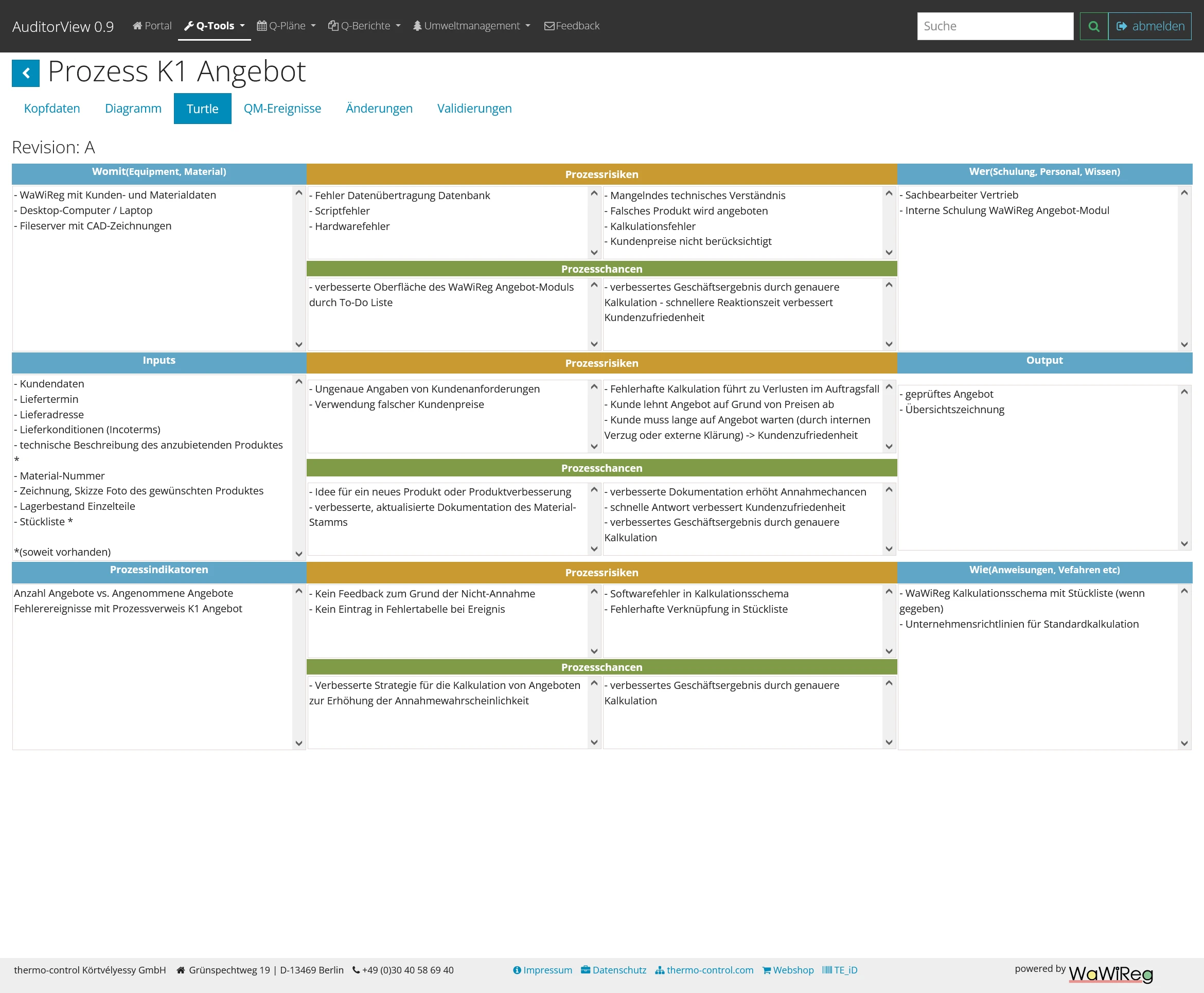
Task: Open Webshop cart link in footer
Action: coord(788,970)
